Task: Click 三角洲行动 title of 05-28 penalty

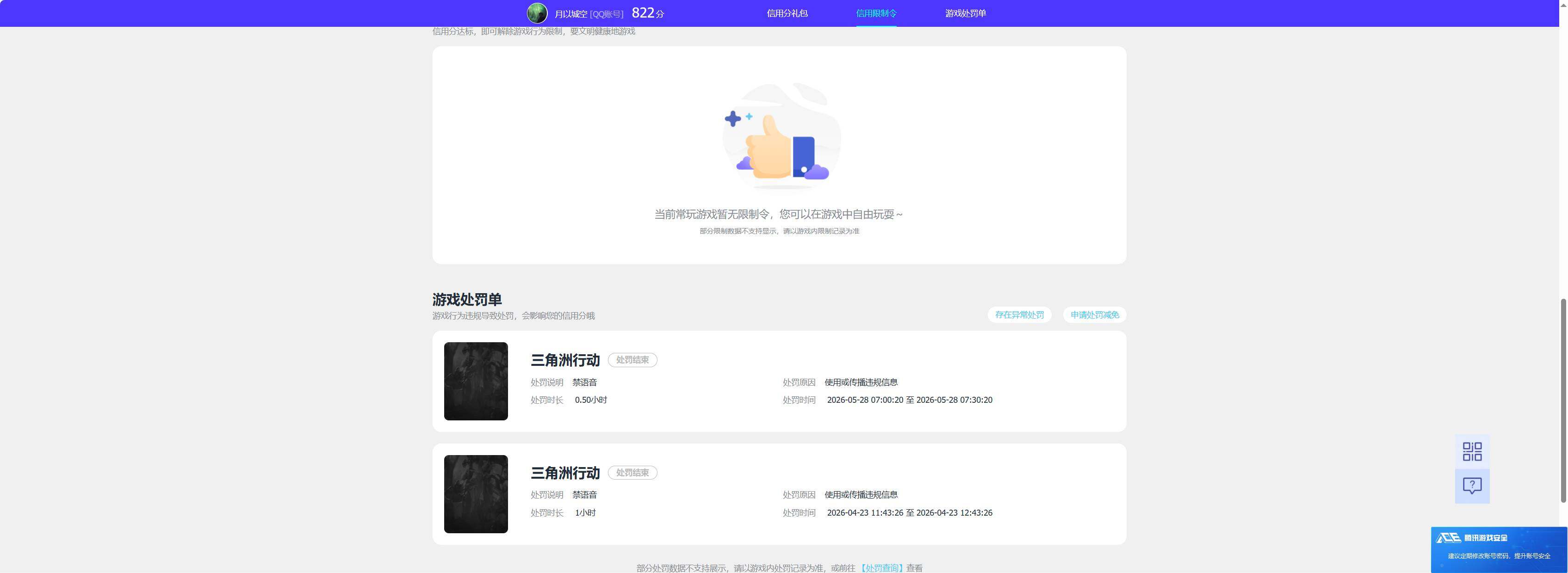Action: pyautogui.click(x=565, y=360)
